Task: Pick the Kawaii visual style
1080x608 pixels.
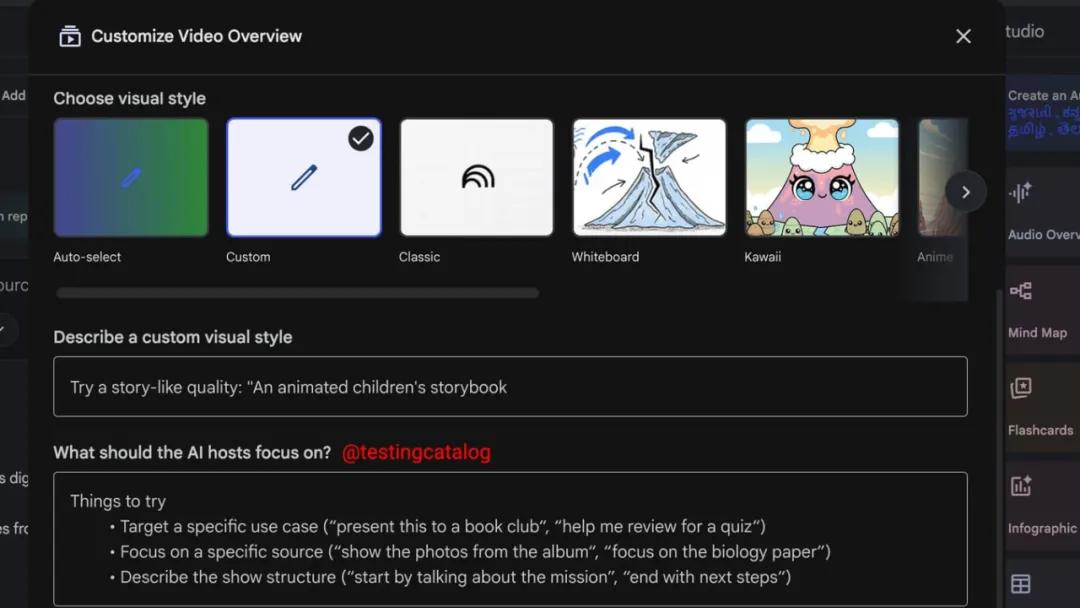Action: pyautogui.click(x=822, y=178)
